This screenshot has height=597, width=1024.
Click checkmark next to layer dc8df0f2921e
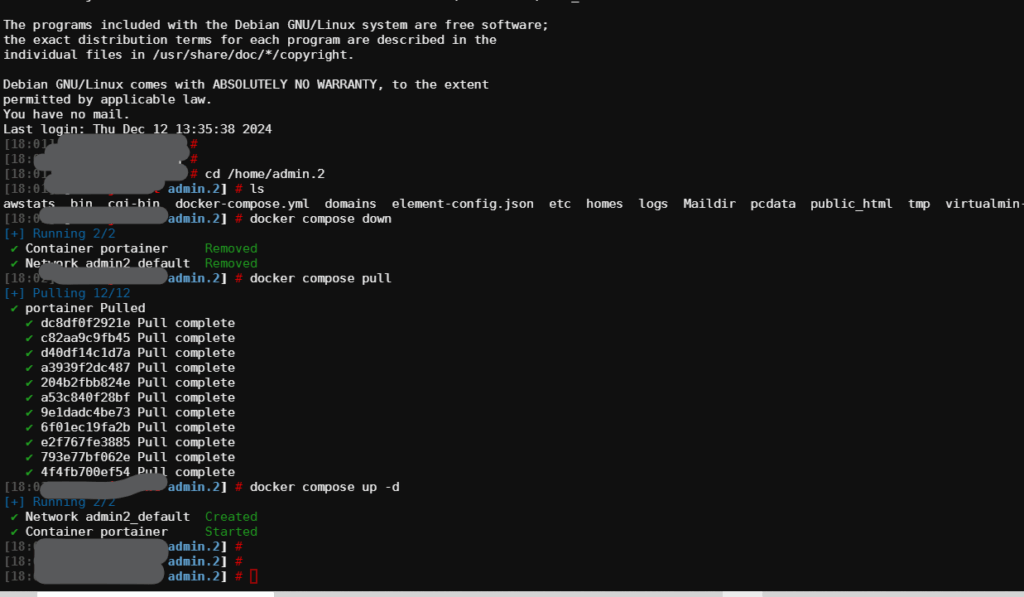pos(30,323)
